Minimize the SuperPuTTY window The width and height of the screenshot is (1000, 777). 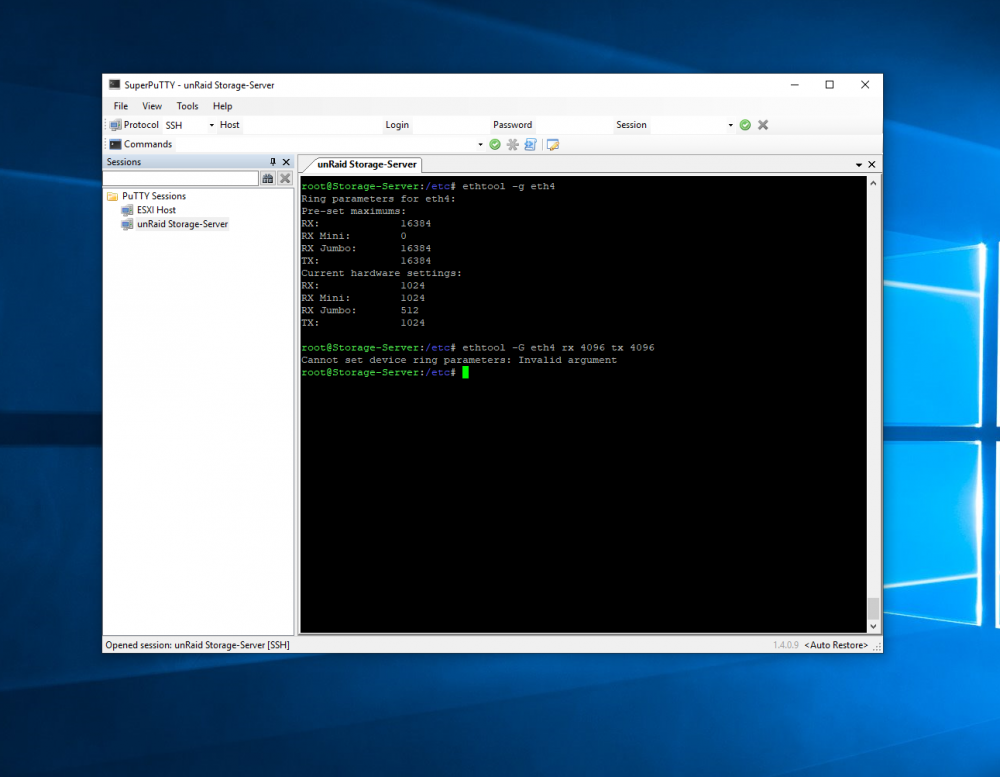795,85
